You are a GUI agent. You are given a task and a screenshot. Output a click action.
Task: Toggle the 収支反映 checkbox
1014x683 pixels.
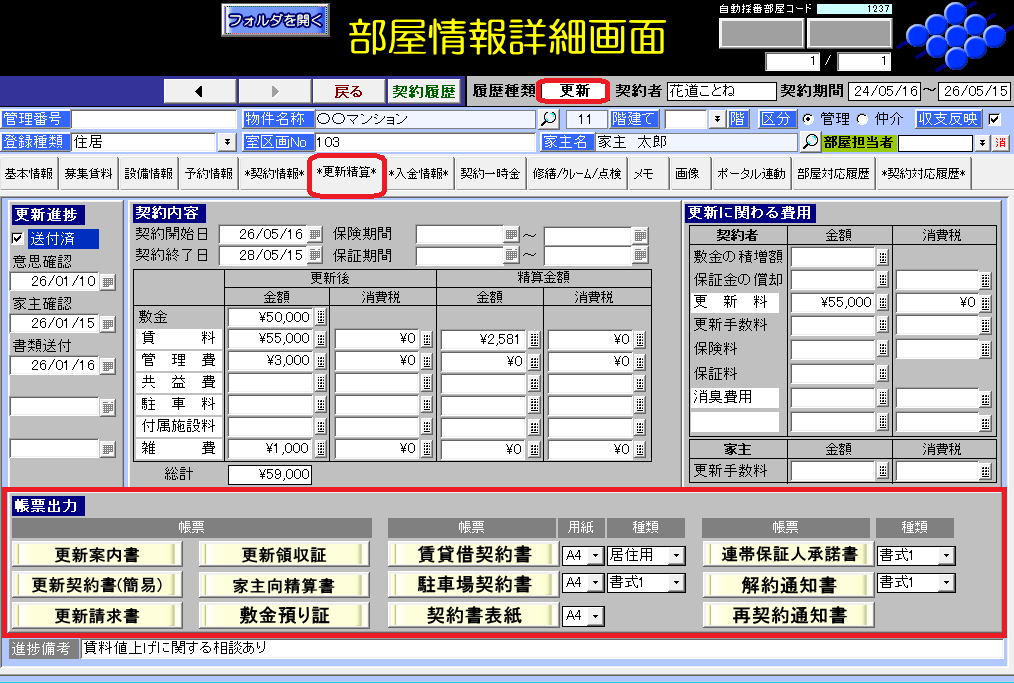[994, 119]
